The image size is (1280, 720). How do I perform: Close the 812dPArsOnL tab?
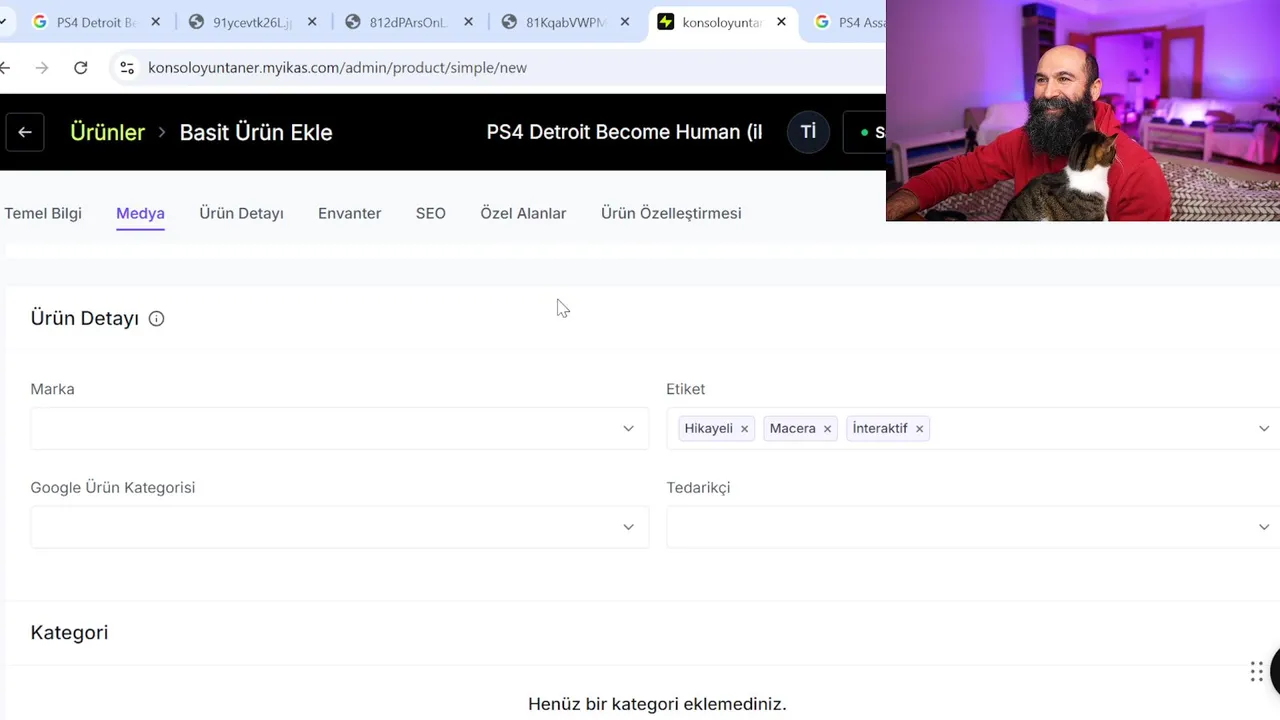[x=468, y=22]
